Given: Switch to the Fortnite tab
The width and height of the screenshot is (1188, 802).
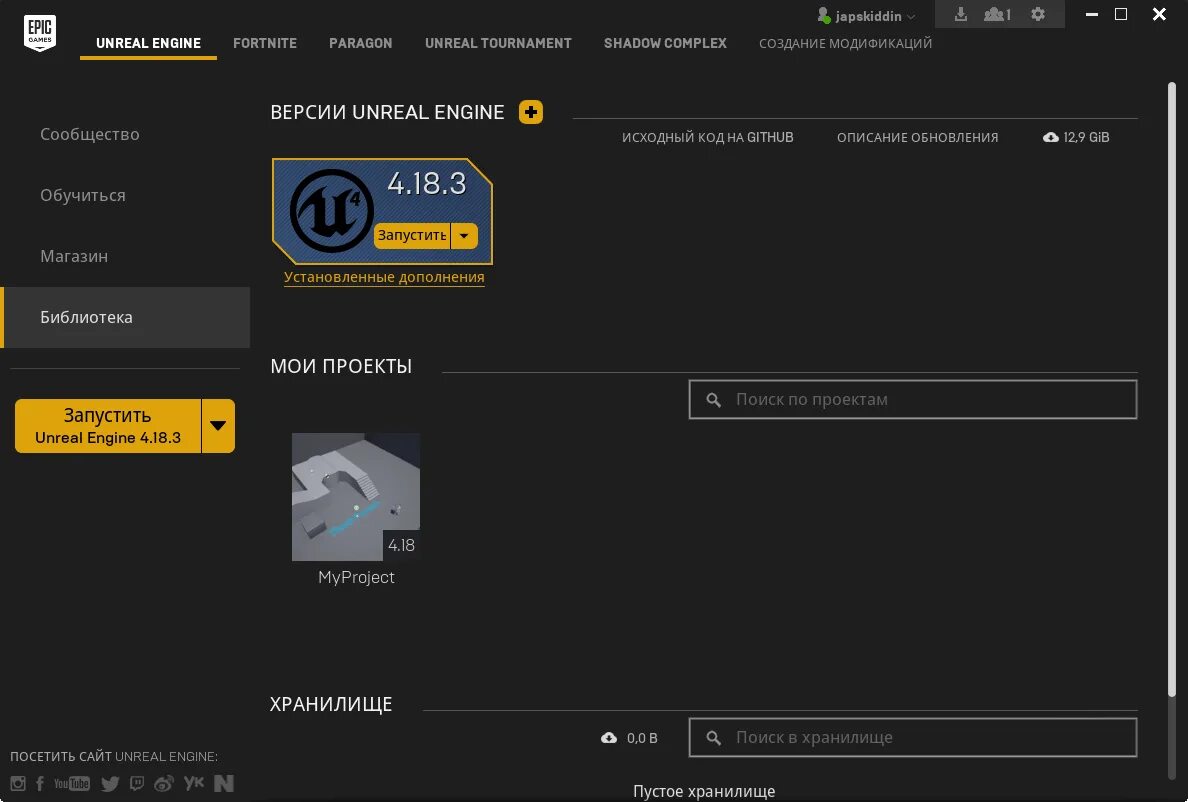Looking at the screenshot, I should coord(265,43).
